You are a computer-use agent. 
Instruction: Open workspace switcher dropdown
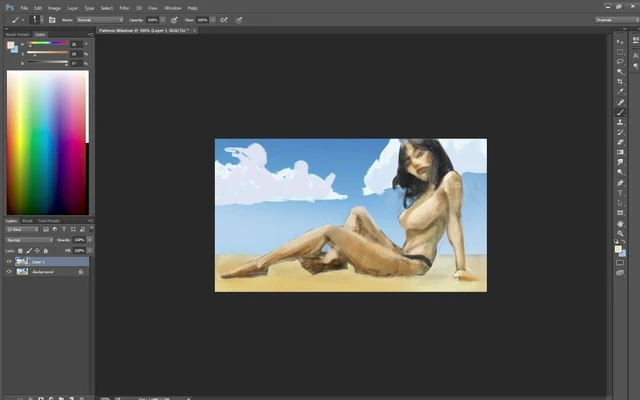point(617,20)
